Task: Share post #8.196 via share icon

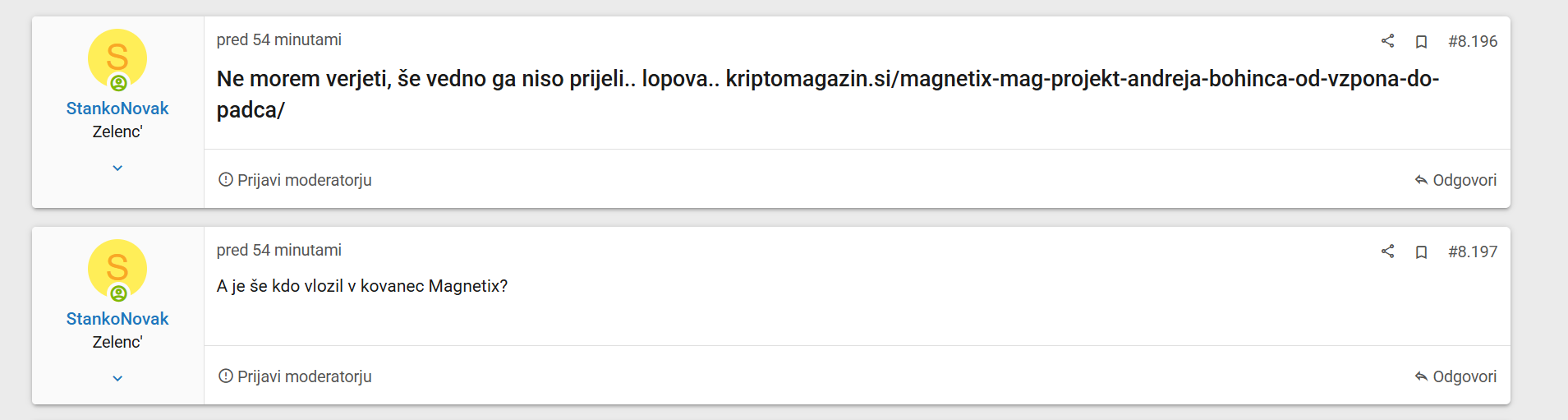Action: click(1387, 41)
